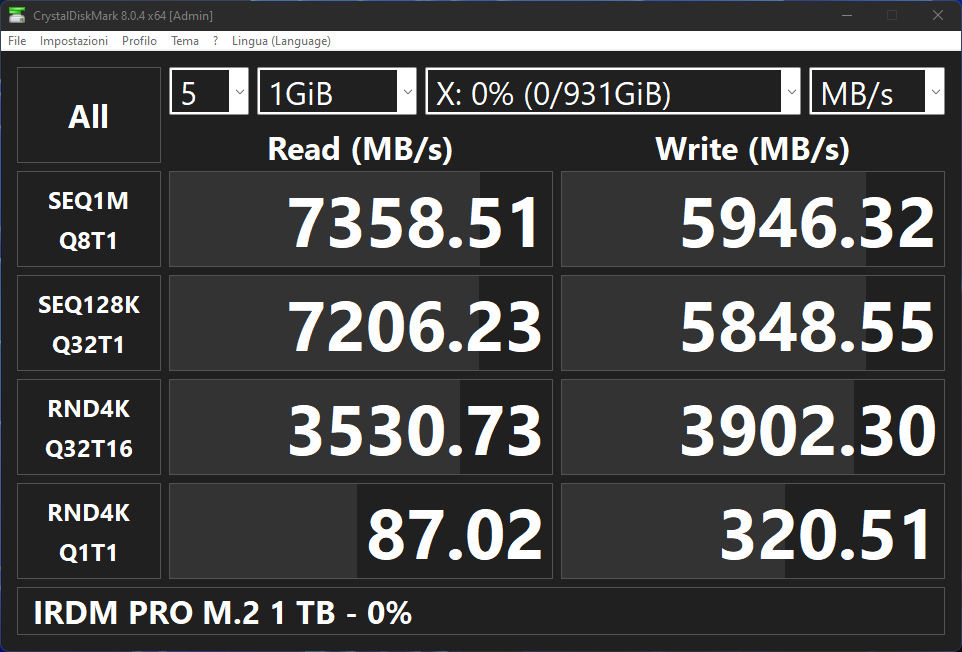
Task: Open the Tema menu
Action: coord(185,41)
